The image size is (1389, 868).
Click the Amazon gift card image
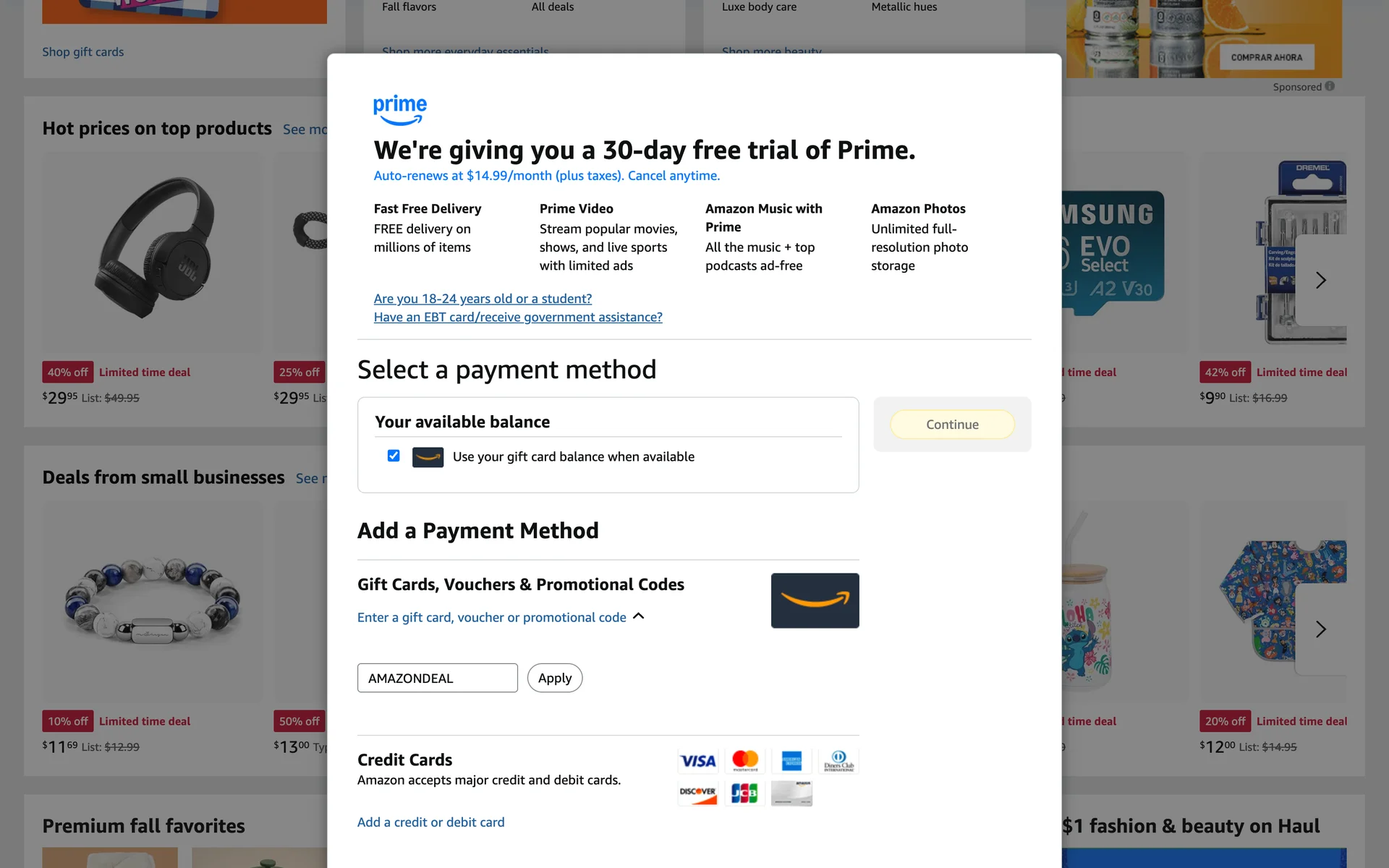click(815, 600)
